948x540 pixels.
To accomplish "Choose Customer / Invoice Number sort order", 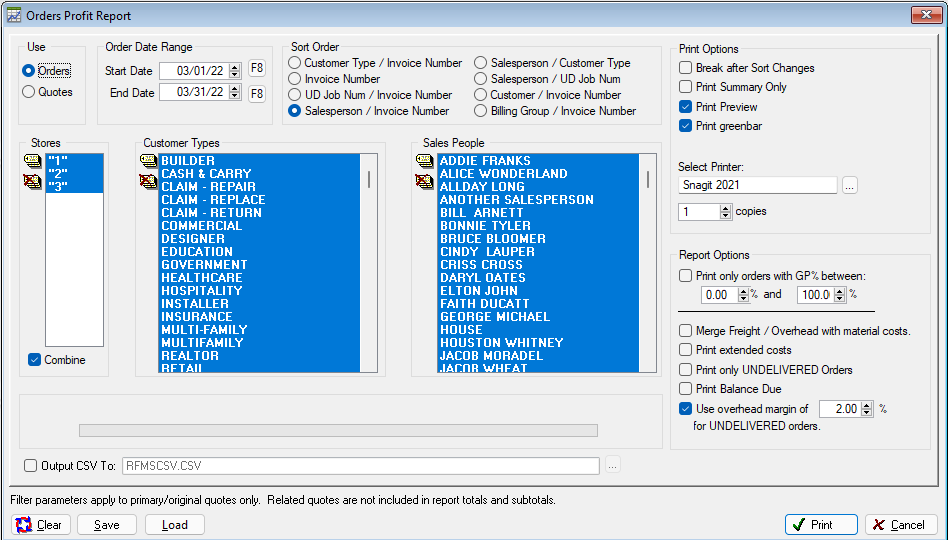I will tap(481, 95).
